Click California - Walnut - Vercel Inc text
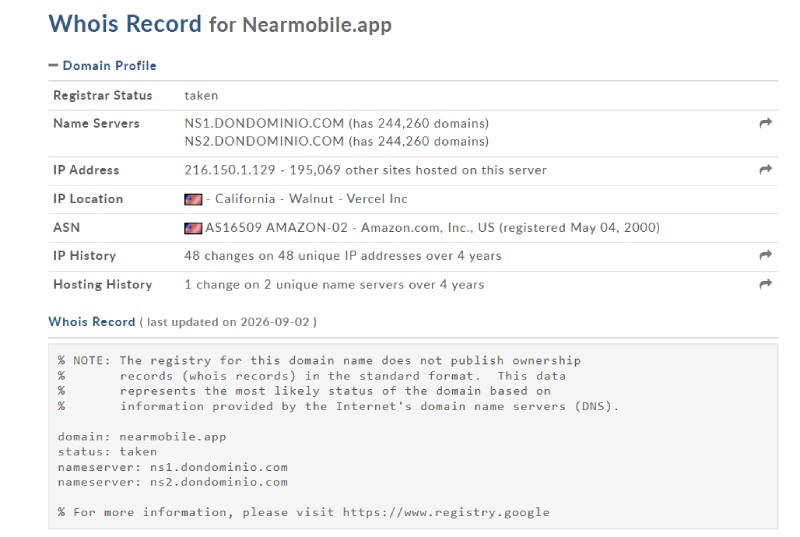800x537 pixels. pyautogui.click(x=311, y=199)
